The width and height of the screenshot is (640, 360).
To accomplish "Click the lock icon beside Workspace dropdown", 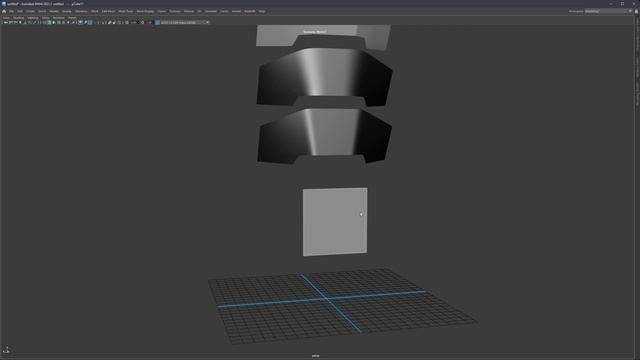I will tap(636, 11).
